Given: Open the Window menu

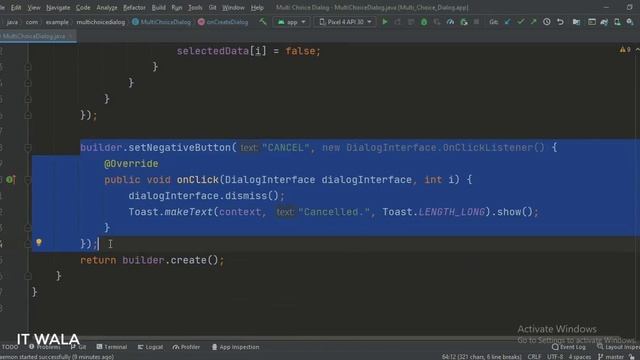Looking at the screenshot, I should point(233,7).
